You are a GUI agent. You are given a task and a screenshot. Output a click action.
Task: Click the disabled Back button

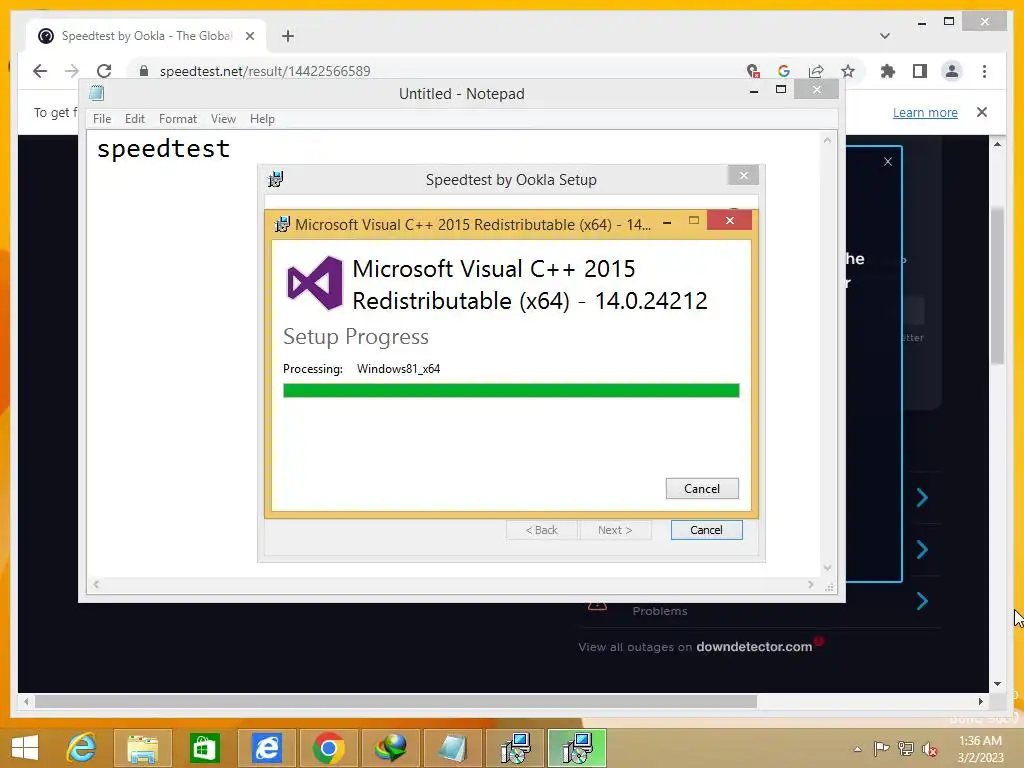(x=542, y=530)
